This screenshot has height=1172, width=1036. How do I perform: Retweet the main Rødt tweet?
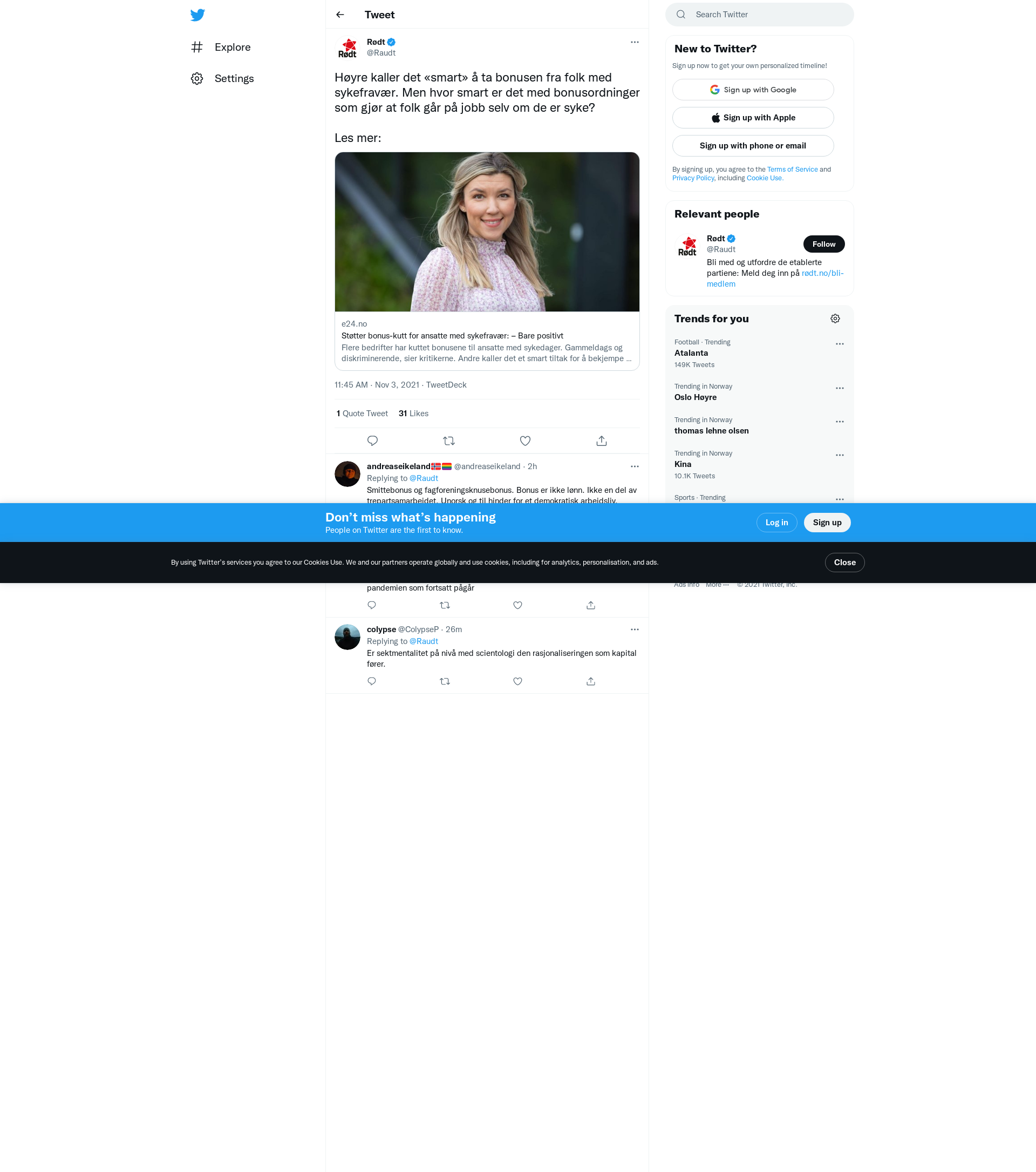tap(449, 441)
